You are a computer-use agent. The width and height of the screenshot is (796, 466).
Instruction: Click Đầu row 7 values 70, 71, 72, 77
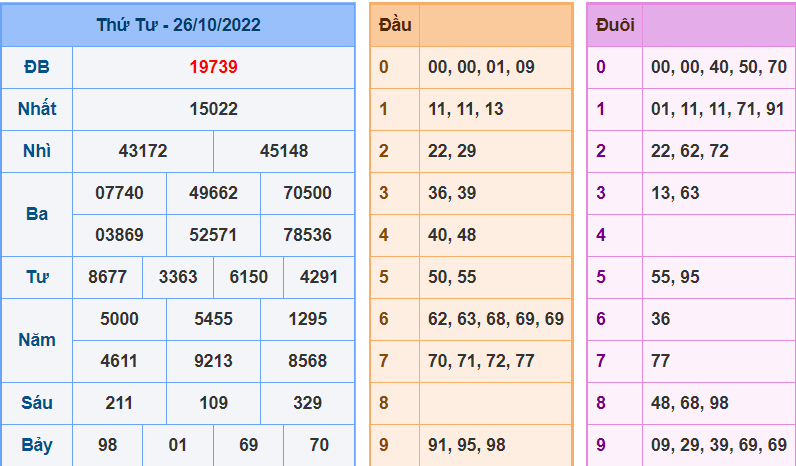coord(481,361)
